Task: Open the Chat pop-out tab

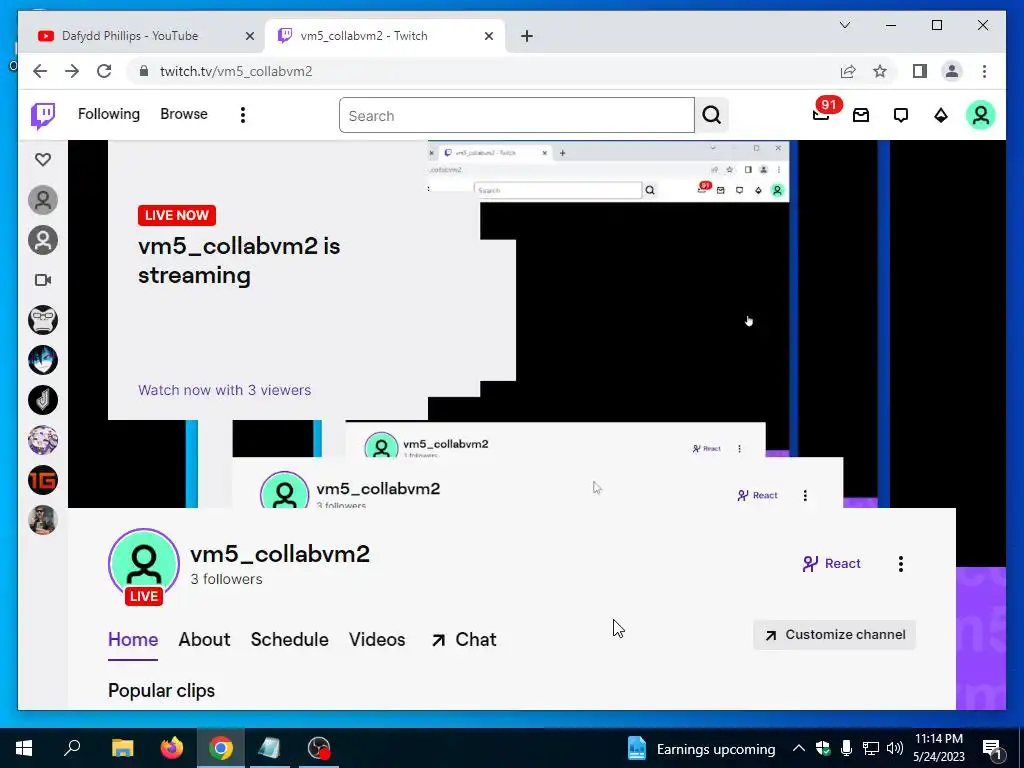Action: (464, 639)
